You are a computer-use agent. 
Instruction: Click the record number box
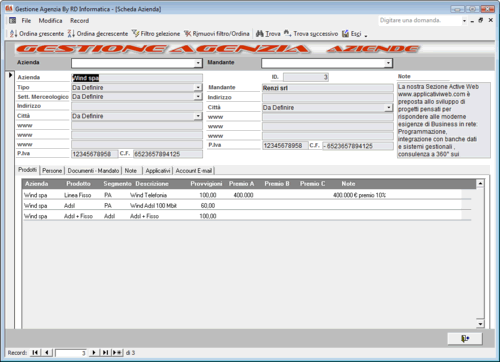click(x=71, y=353)
